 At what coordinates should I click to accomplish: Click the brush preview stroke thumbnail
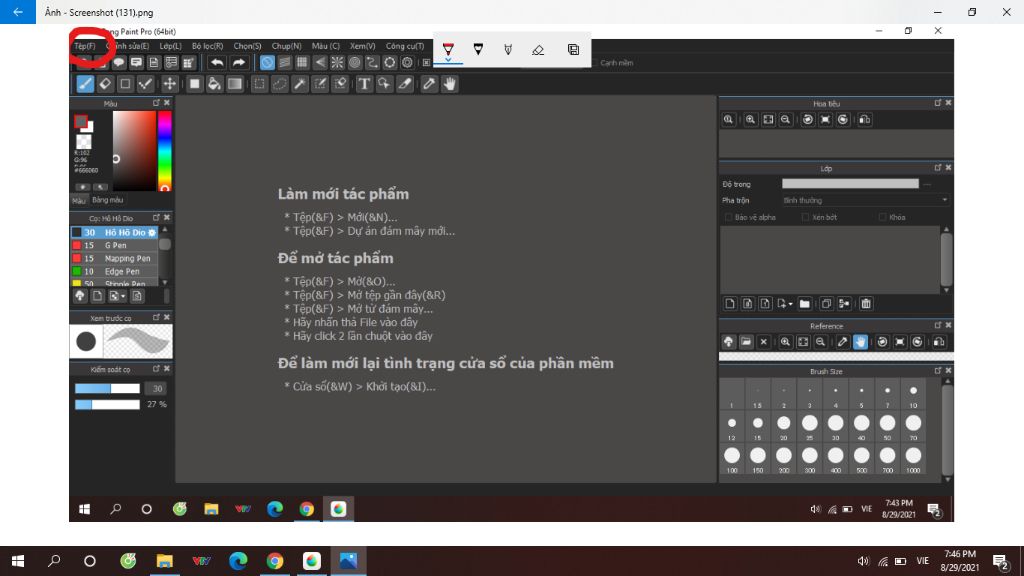point(138,341)
